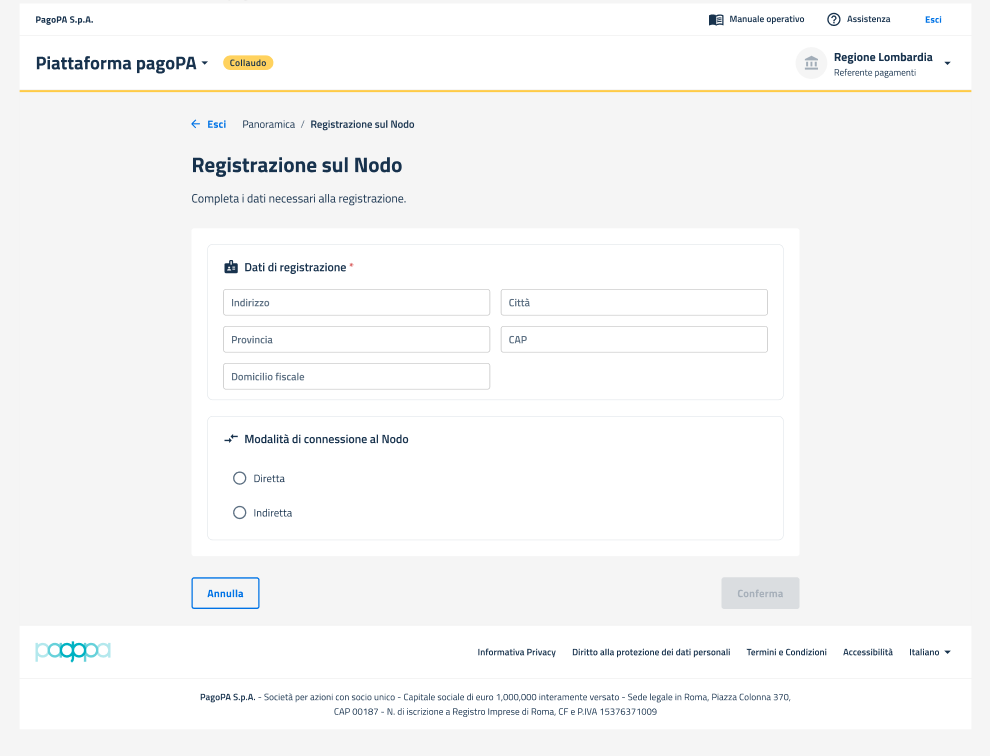990x756 pixels.
Task: Open the Informativa Privacy footer link
Action: pyautogui.click(x=516, y=652)
